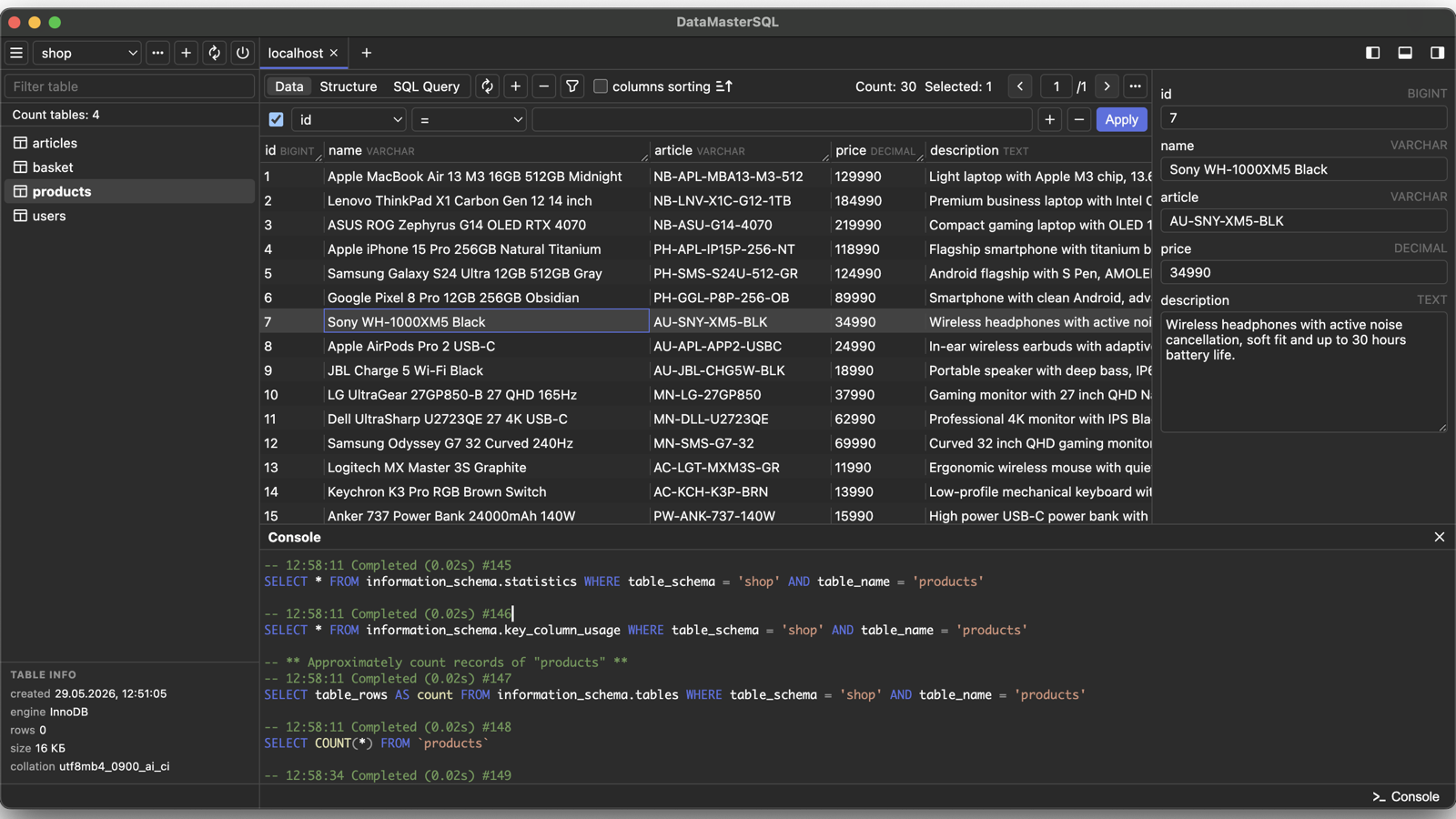Toggle the left sidebar panel layout icon
Image resolution: width=1456 pixels, height=819 pixels.
tap(1373, 53)
